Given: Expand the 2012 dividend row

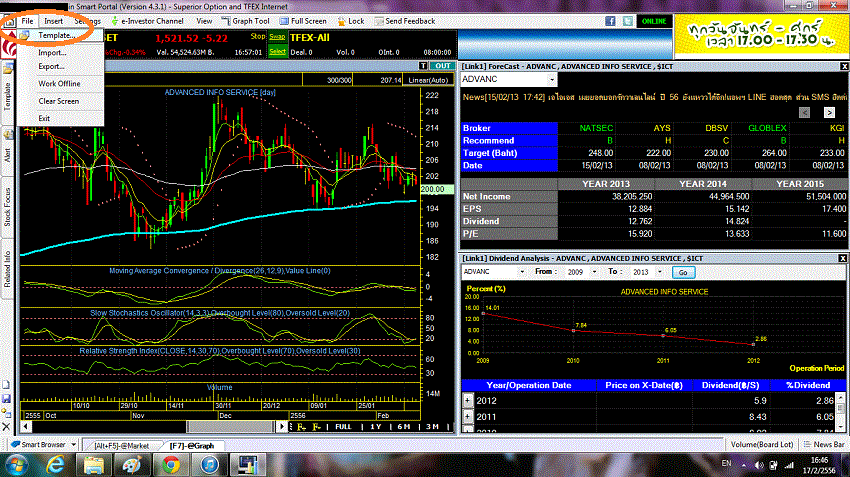Looking at the screenshot, I should (x=468, y=400).
